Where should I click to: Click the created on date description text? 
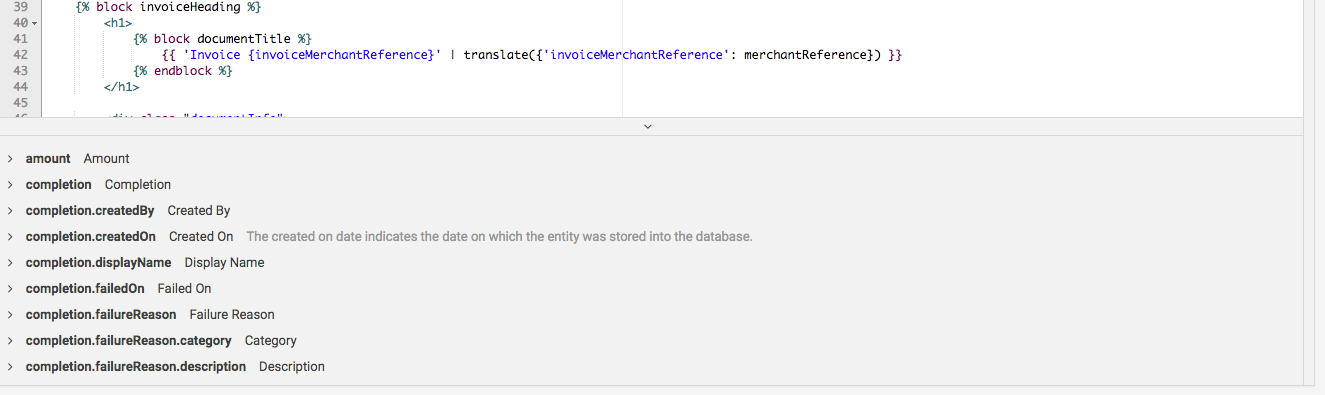pyautogui.click(x=499, y=237)
